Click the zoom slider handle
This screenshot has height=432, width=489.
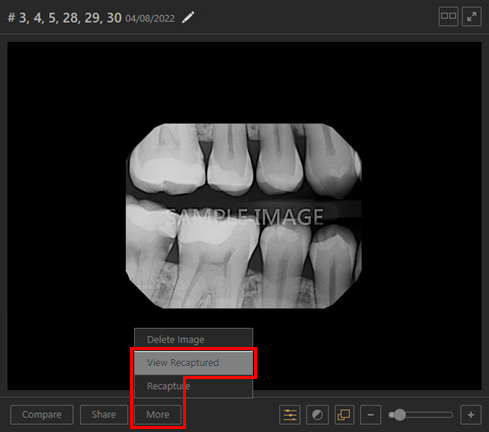[x=399, y=415]
